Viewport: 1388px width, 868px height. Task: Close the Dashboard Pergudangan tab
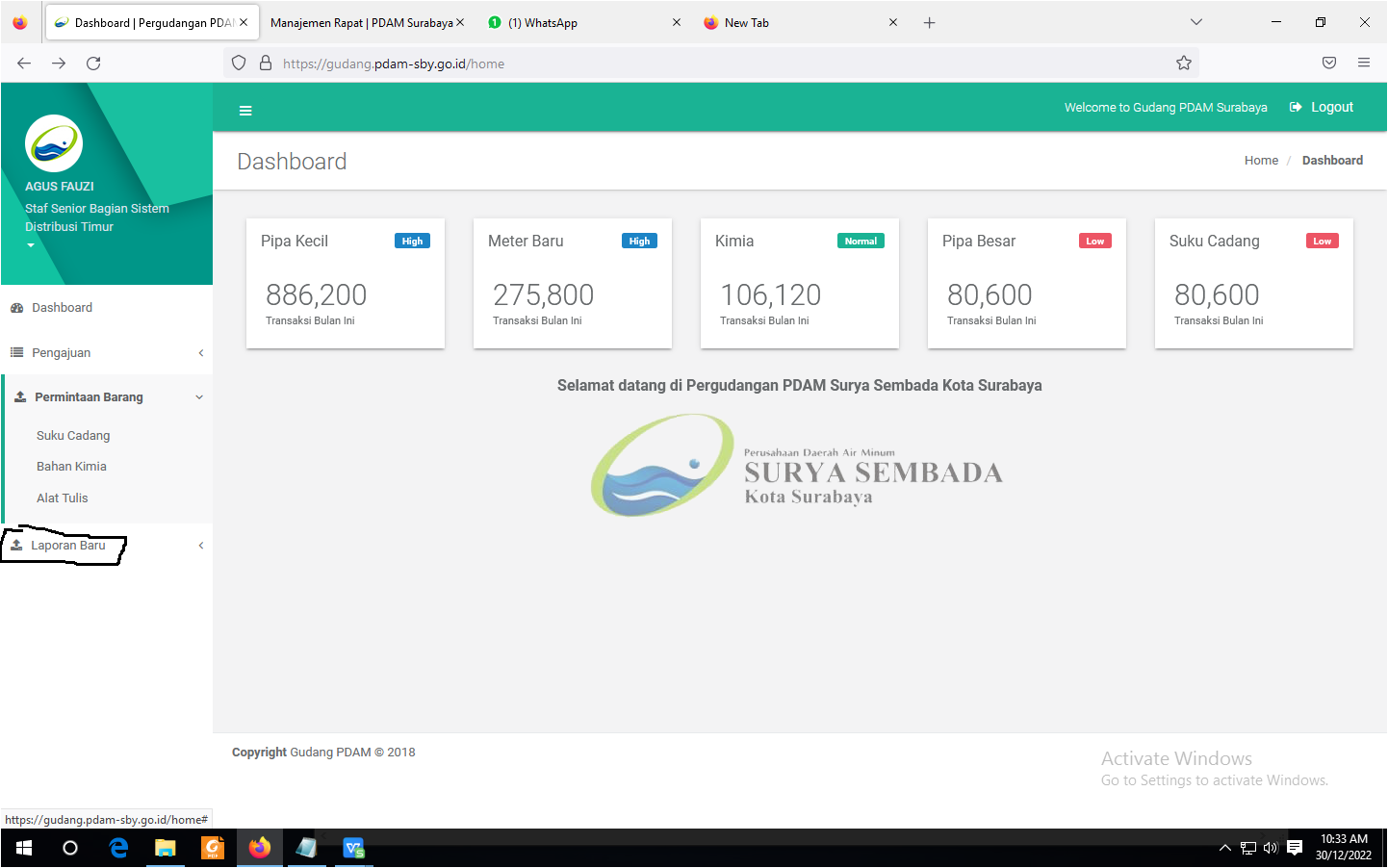pyautogui.click(x=244, y=22)
